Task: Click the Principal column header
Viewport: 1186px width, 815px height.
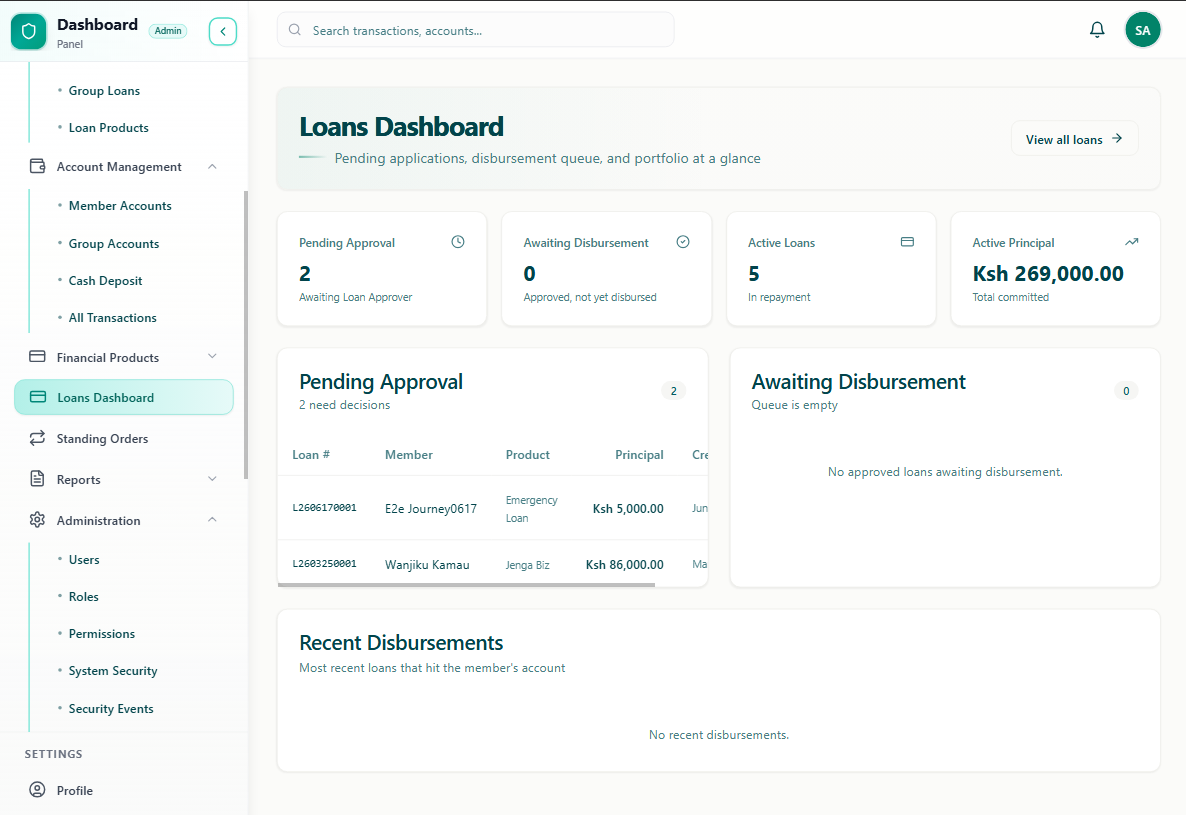Action: [x=639, y=454]
